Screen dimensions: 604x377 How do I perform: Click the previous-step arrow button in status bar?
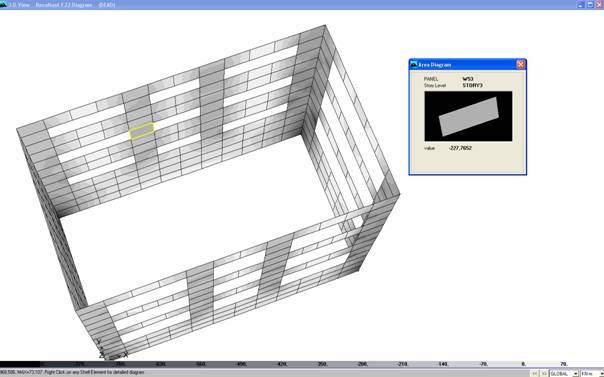(x=535, y=374)
